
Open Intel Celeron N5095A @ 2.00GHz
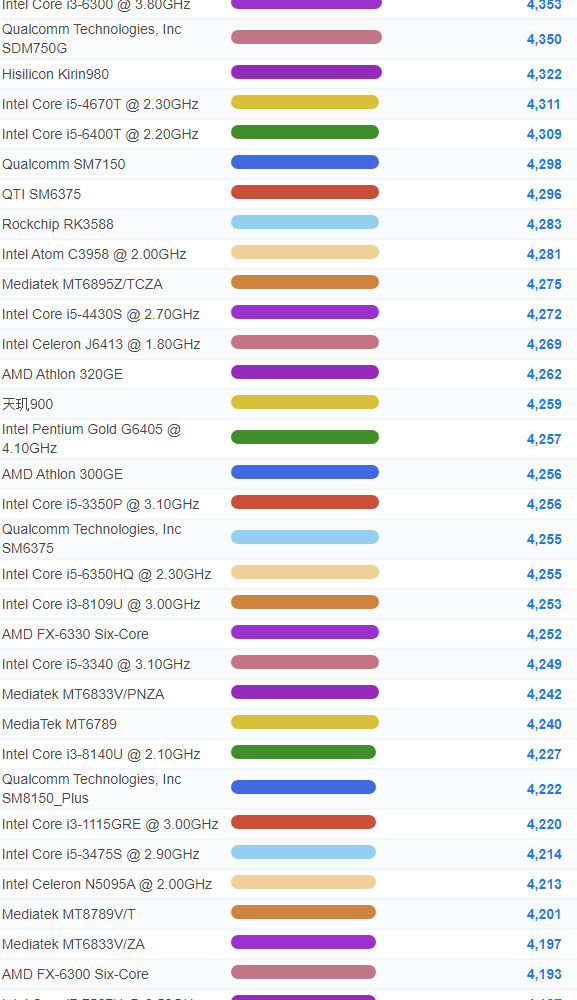[x=107, y=884]
